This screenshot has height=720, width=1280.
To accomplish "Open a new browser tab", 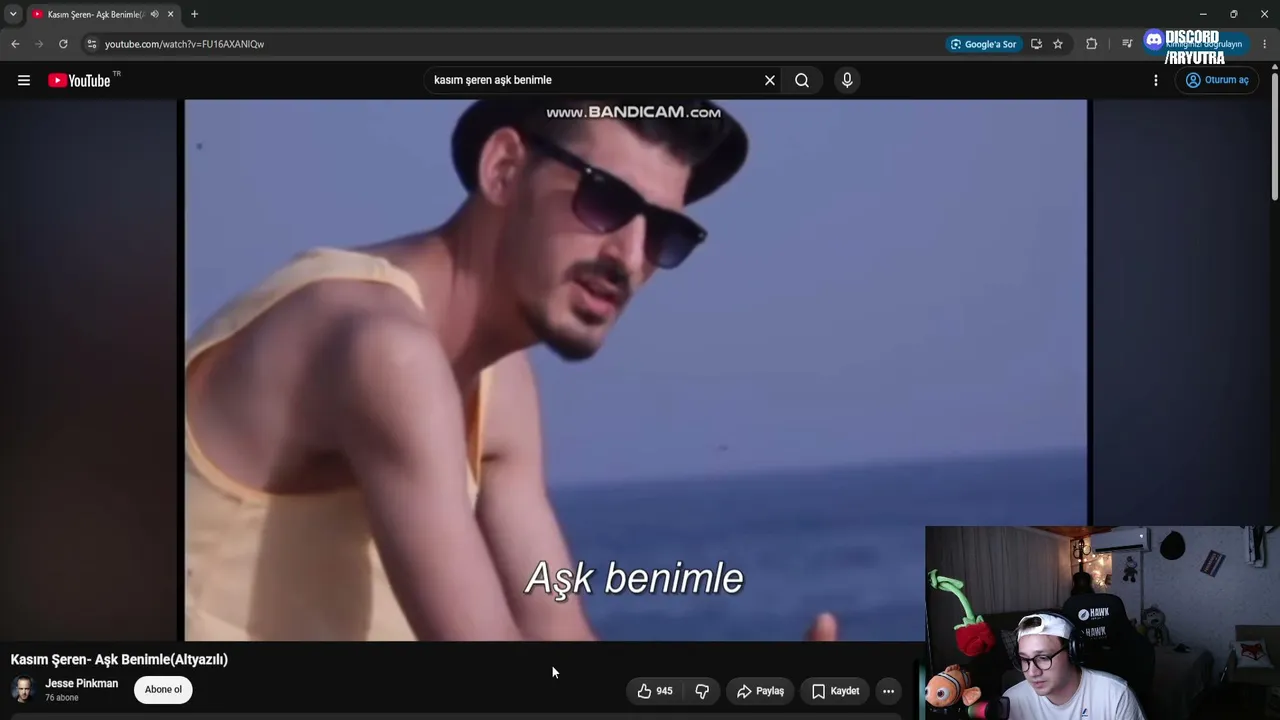I will click(x=194, y=14).
